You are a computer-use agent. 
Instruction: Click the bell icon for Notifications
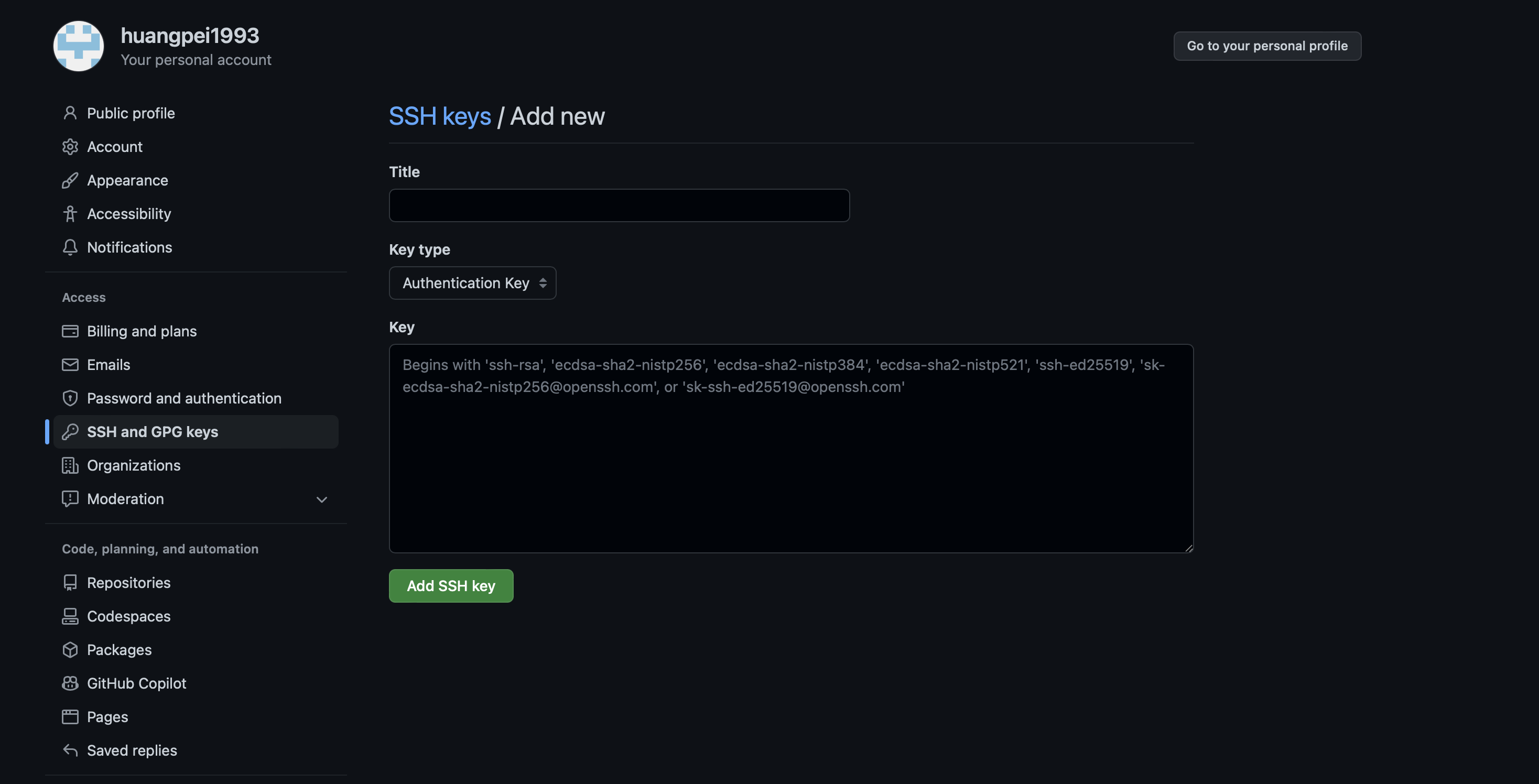click(x=70, y=247)
